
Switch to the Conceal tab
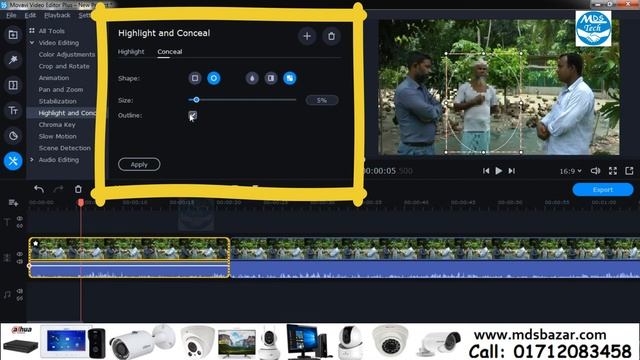170,51
